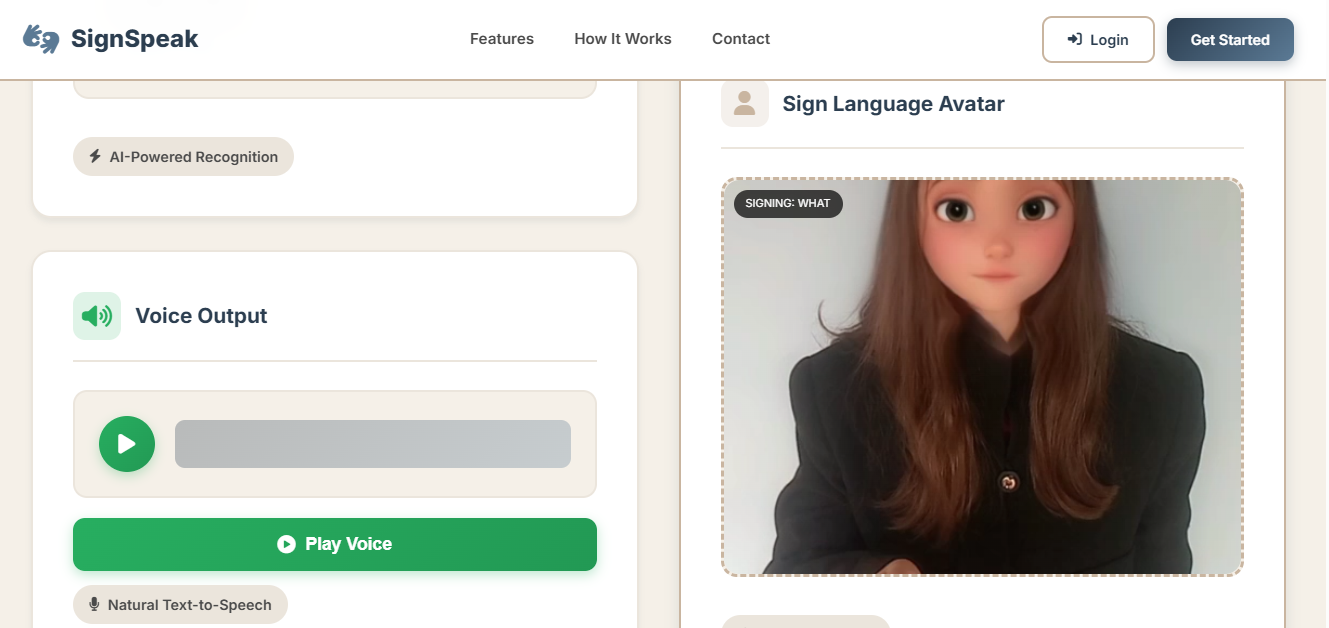Click the SignSpeak hands logo icon

(41, 39)
